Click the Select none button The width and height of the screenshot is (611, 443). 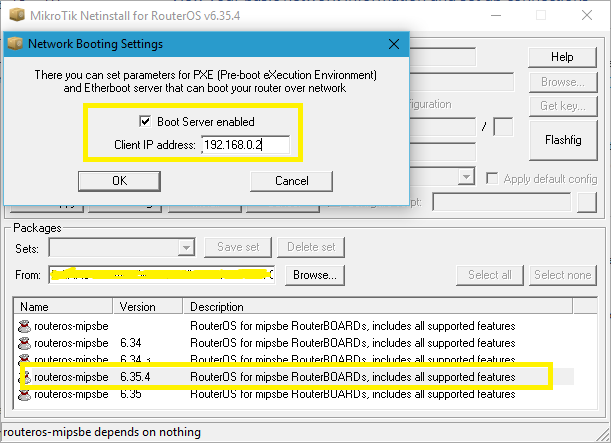tap(563, 275)
